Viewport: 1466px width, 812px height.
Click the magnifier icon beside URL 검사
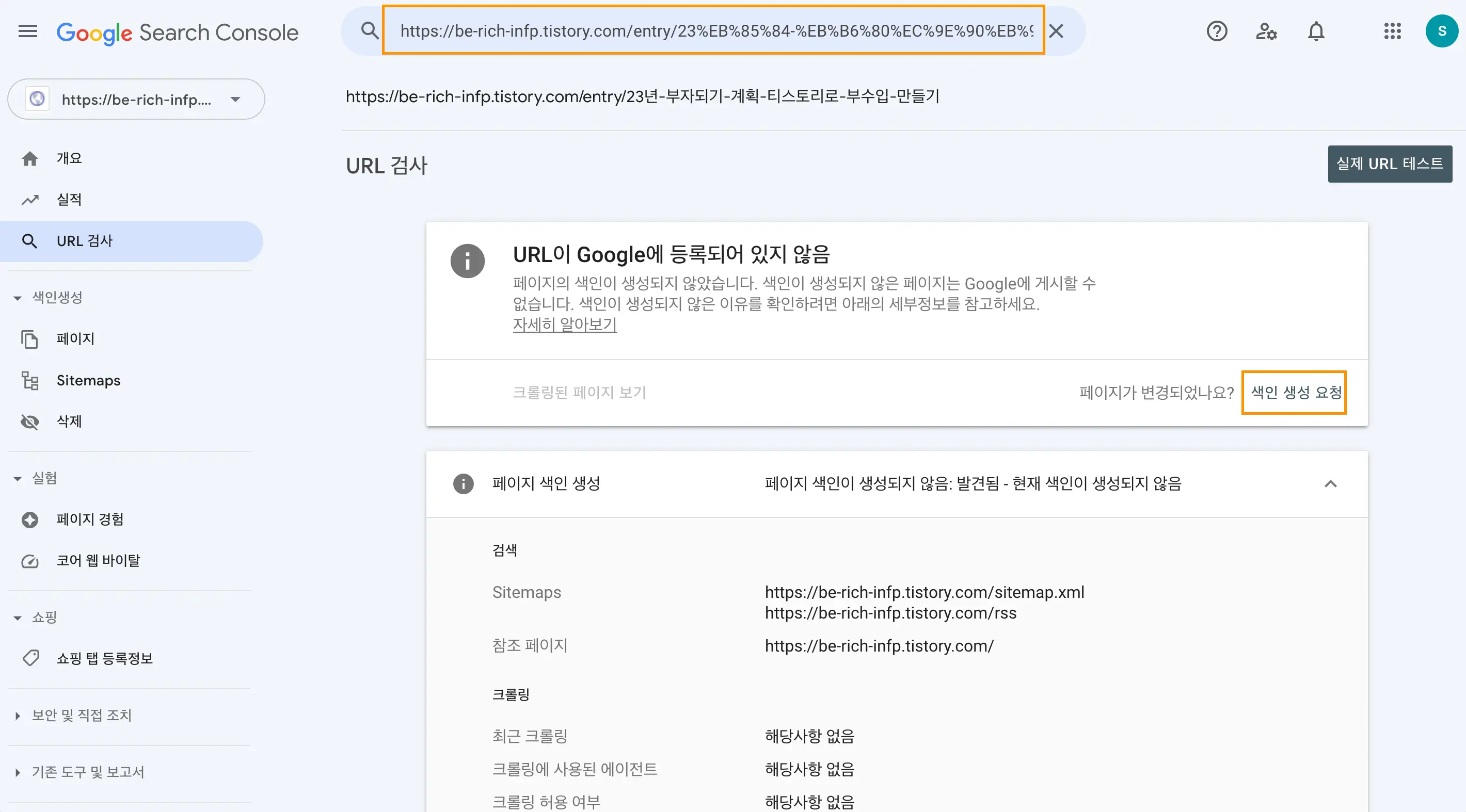tap(29, 241)
